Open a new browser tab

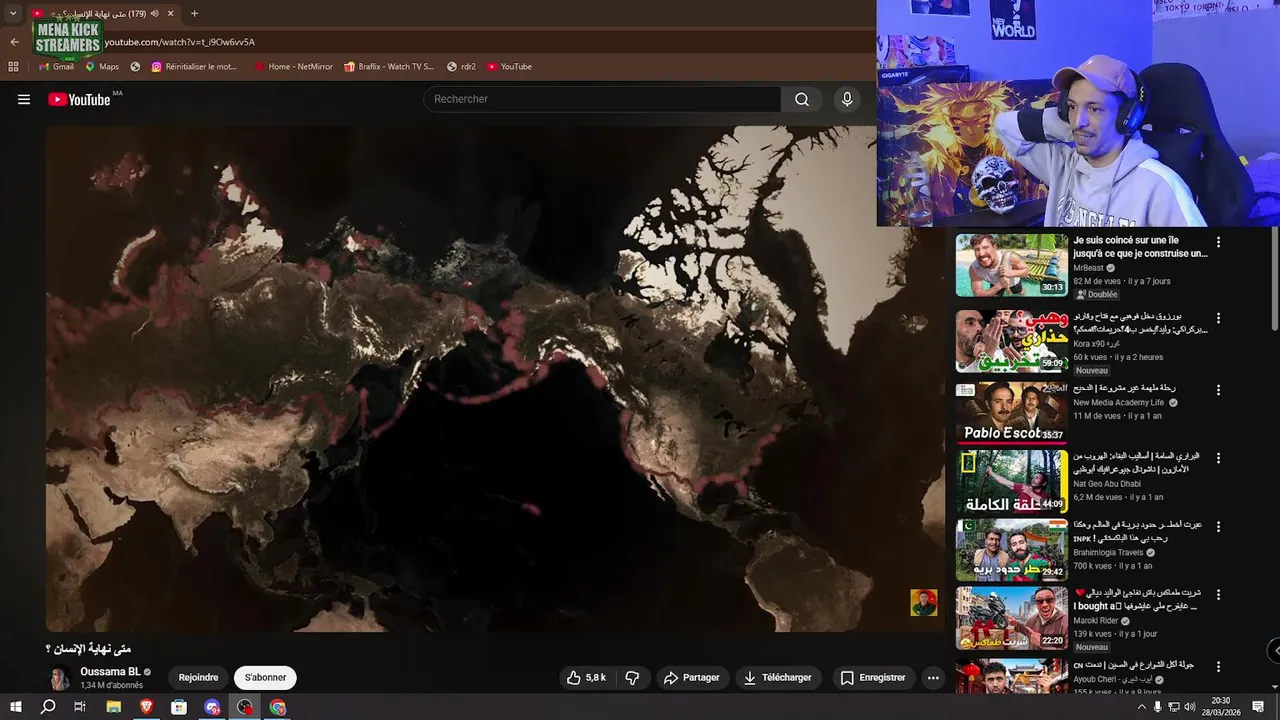point(194,14)
